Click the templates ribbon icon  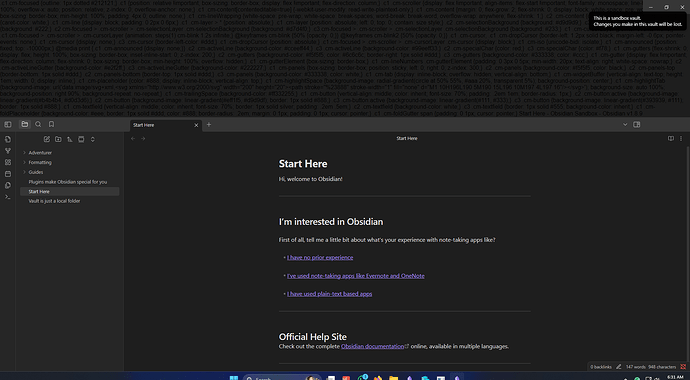click(7, 185)
